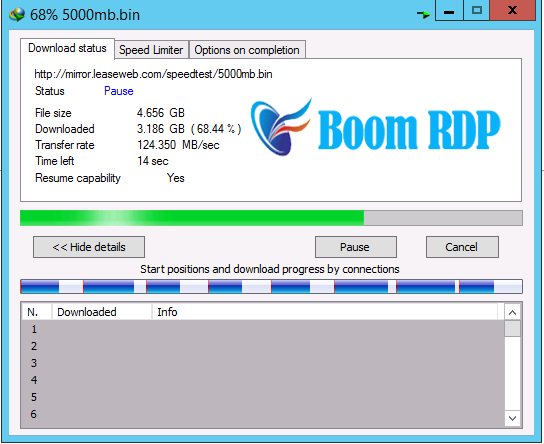Select connection row 1
The height and width of the screenshot is (444, 544).
[263, 329]
